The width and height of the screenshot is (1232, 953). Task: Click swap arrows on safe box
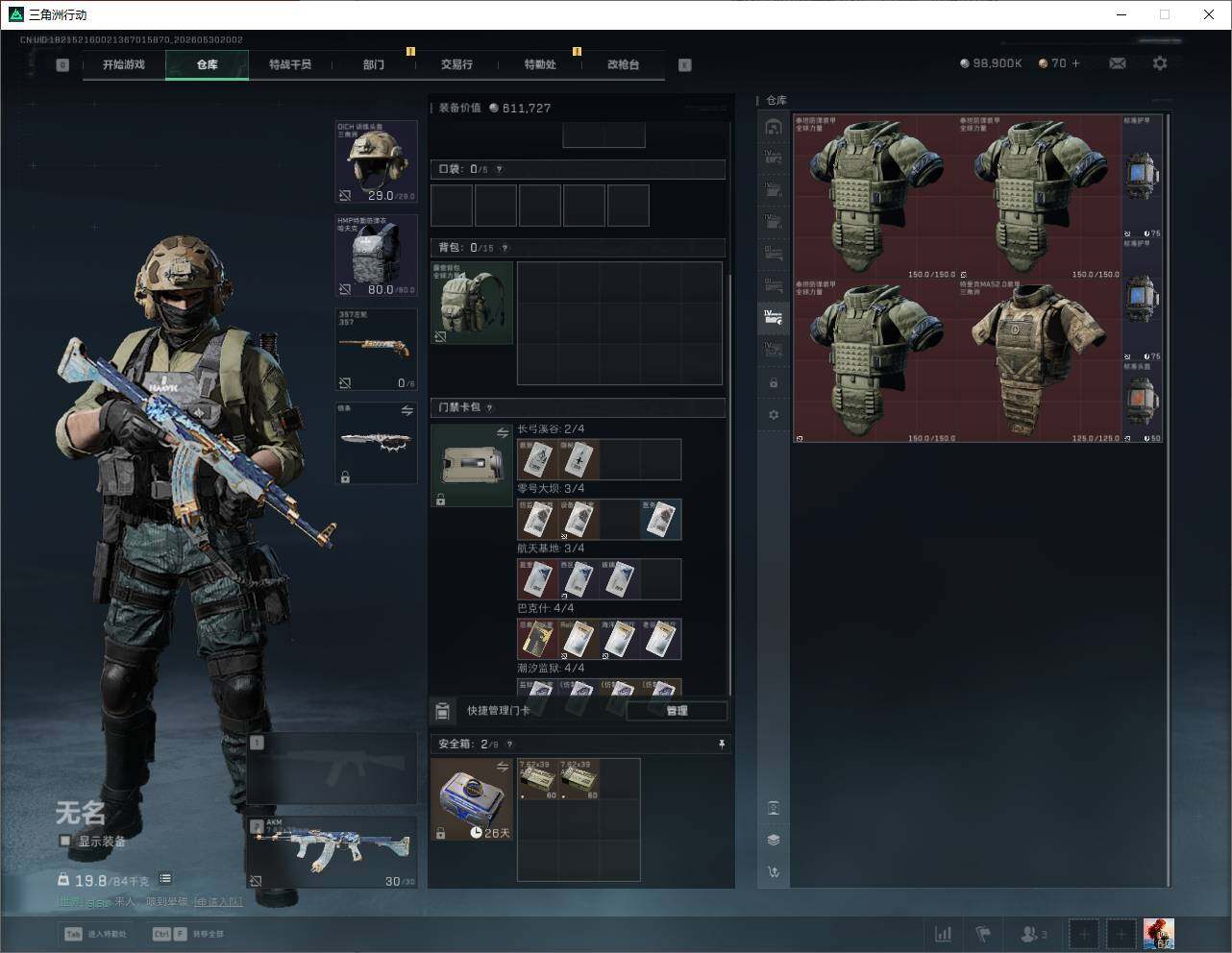point(502,767)
